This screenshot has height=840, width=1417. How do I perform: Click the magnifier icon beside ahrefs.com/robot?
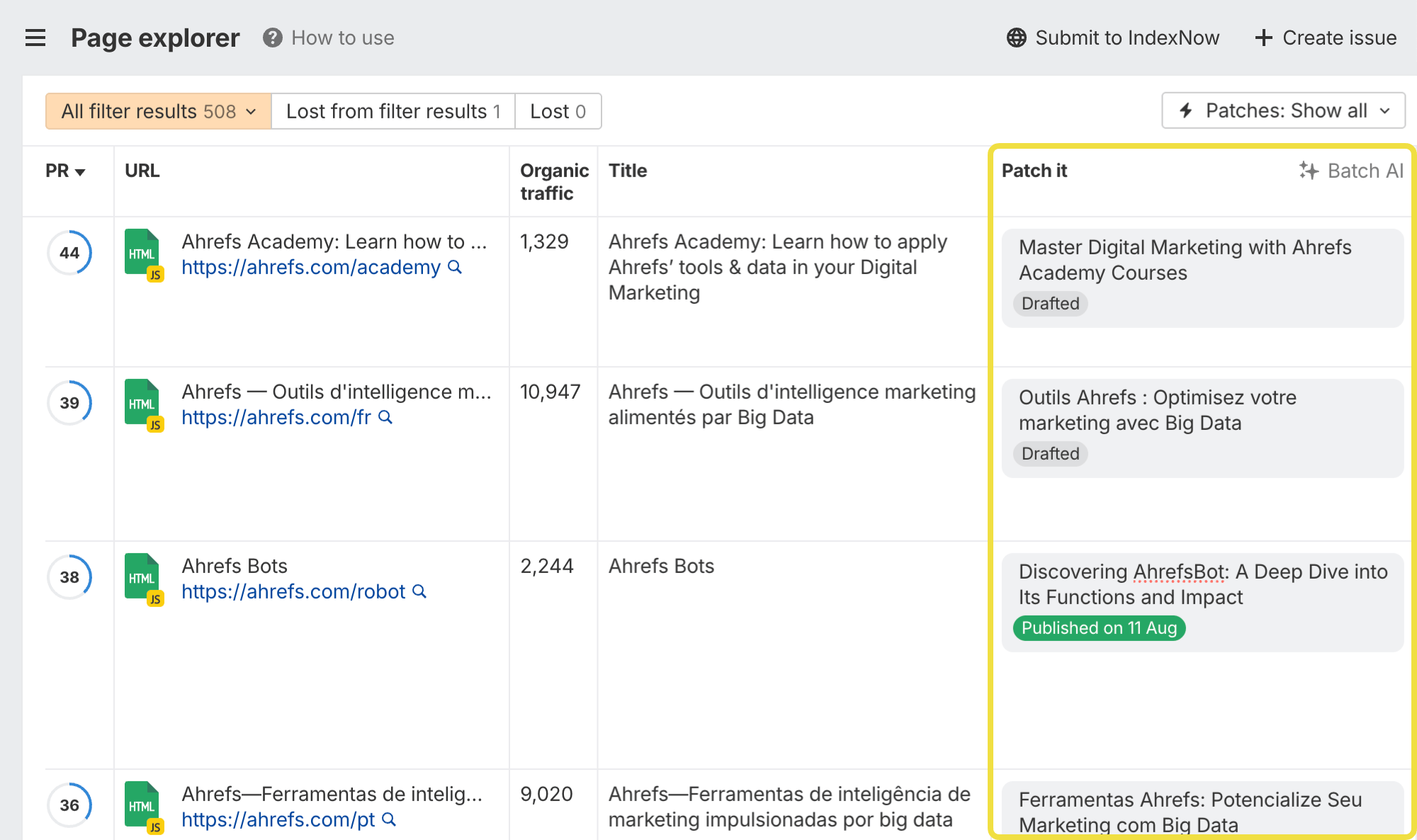click(419, 591)
